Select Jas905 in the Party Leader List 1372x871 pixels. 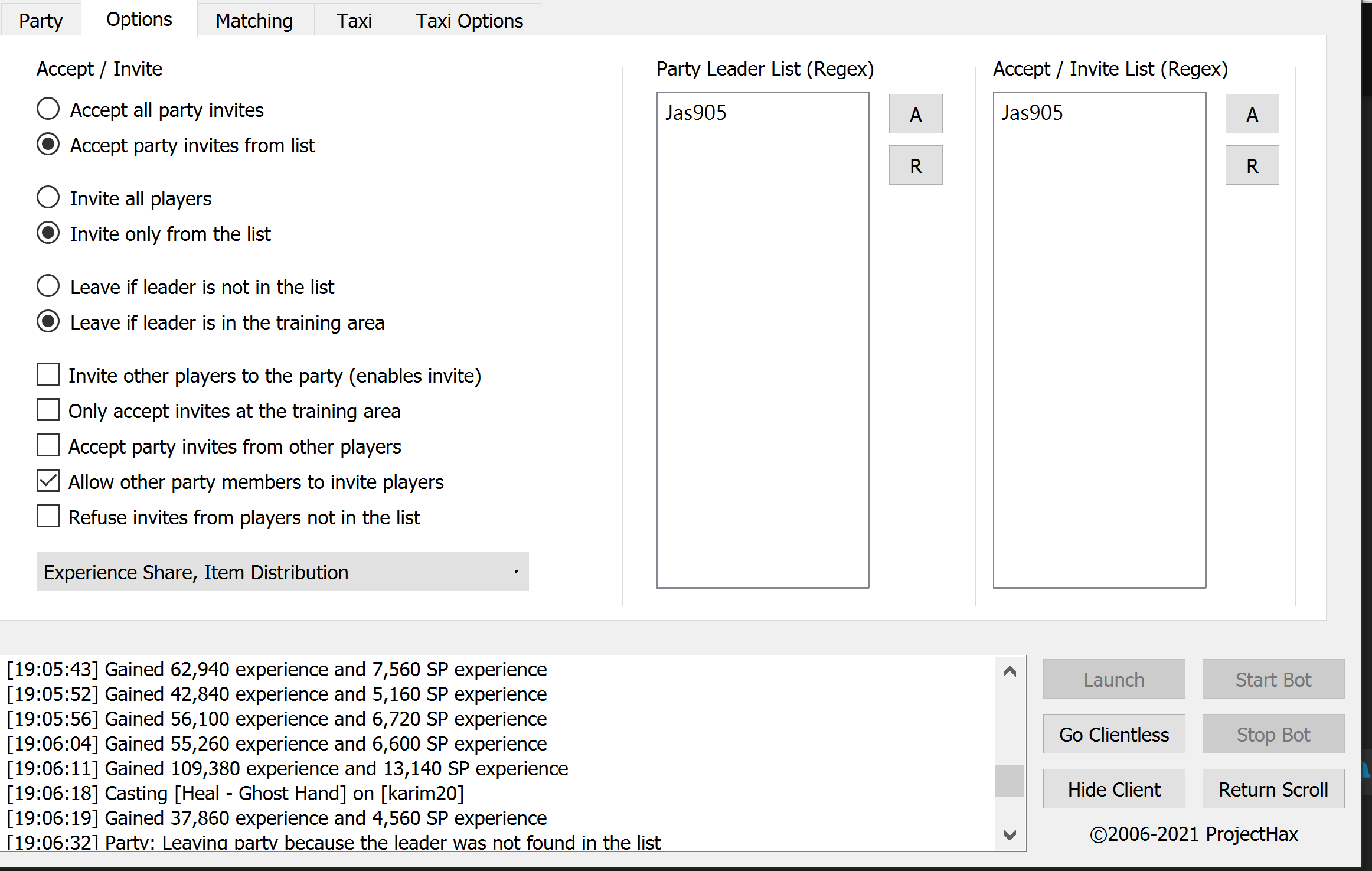pos(695,112)
